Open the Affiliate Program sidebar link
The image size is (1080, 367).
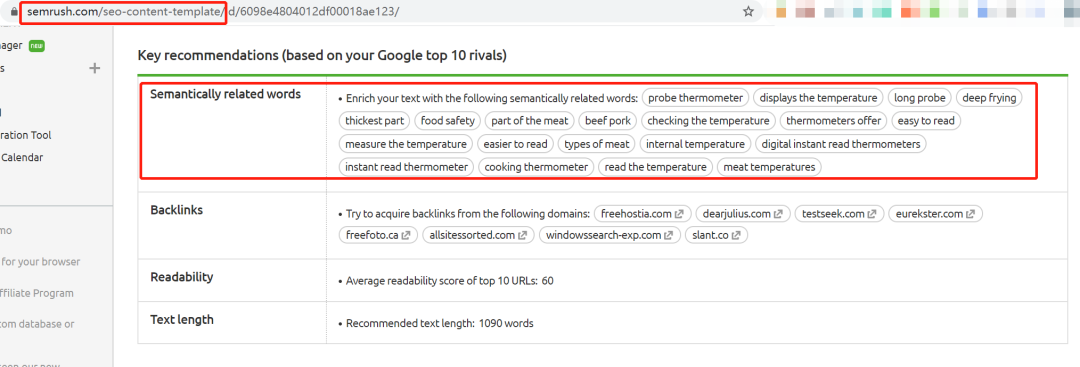37,293
